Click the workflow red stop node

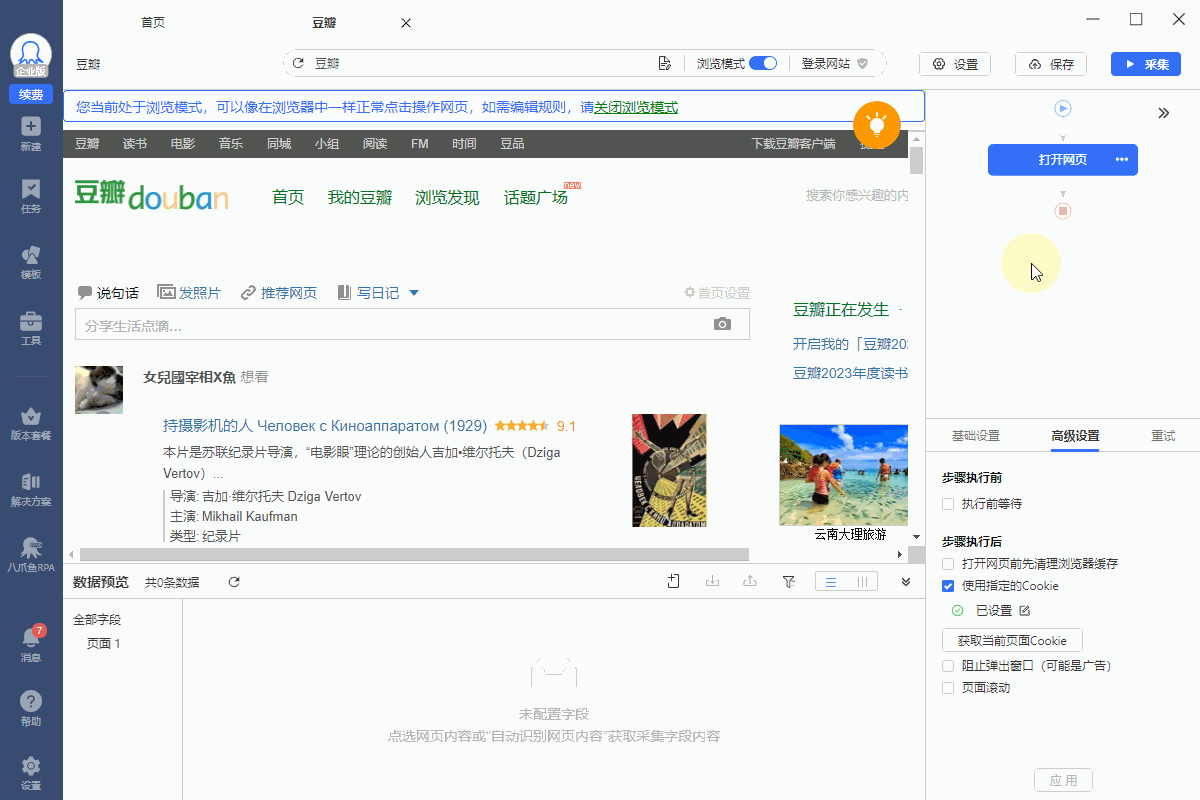(1063, 211)
